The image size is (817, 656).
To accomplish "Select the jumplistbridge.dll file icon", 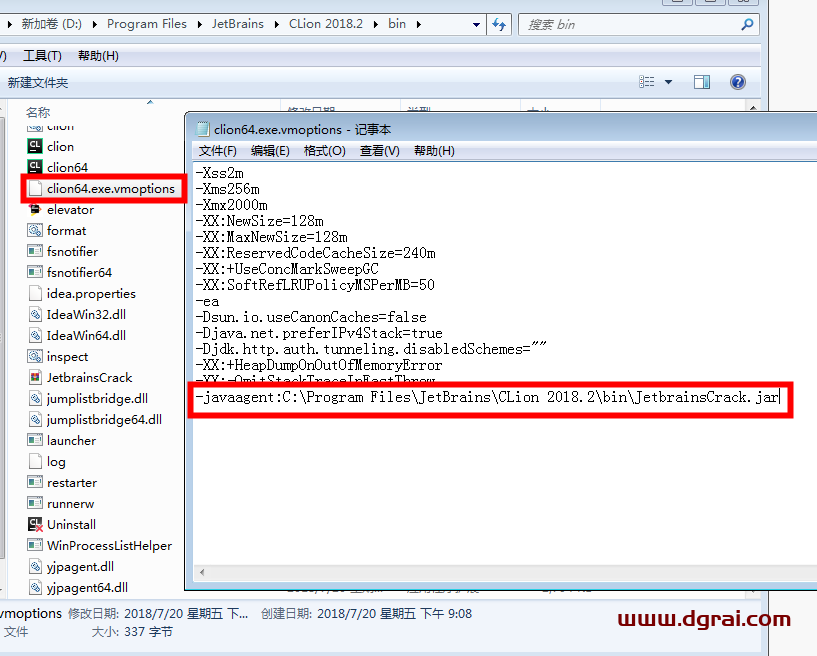I will [35, 399].
